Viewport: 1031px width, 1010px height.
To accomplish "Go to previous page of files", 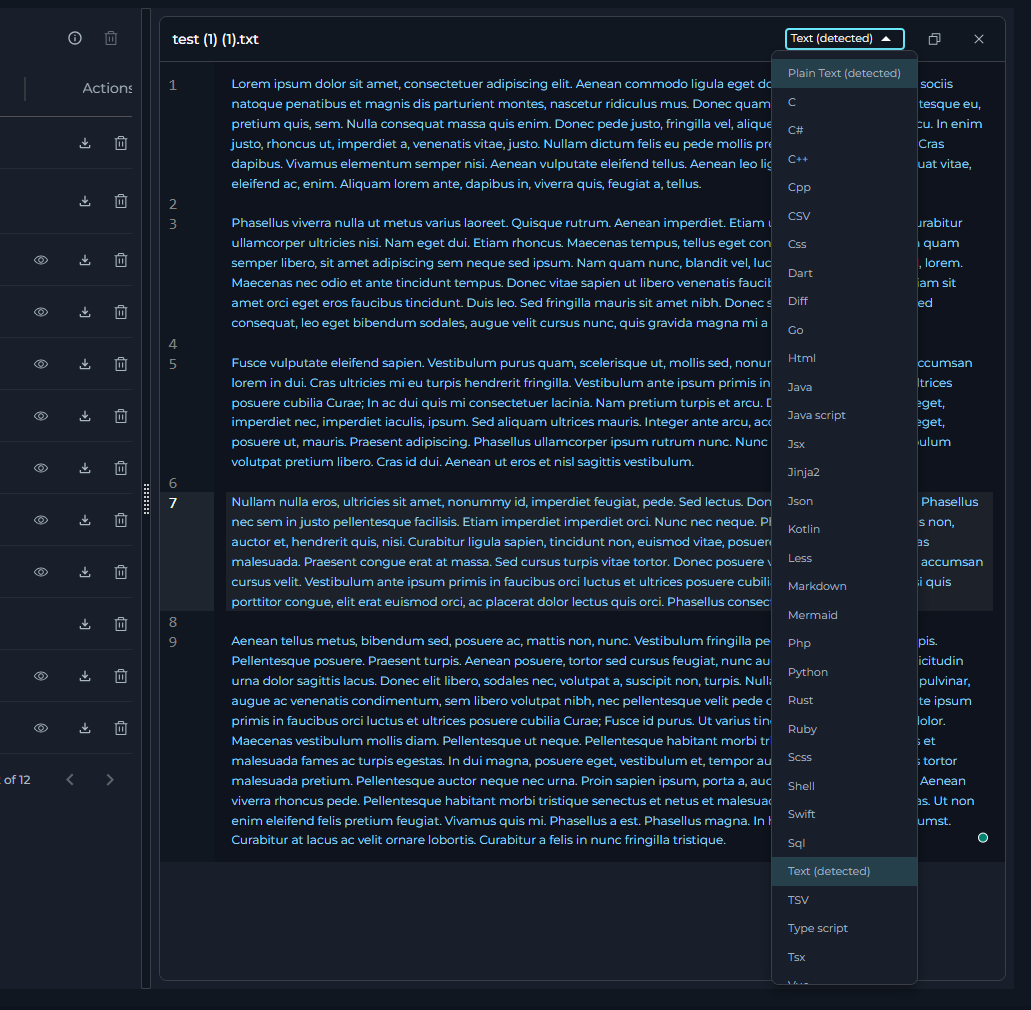I will (x=70, y=780).
